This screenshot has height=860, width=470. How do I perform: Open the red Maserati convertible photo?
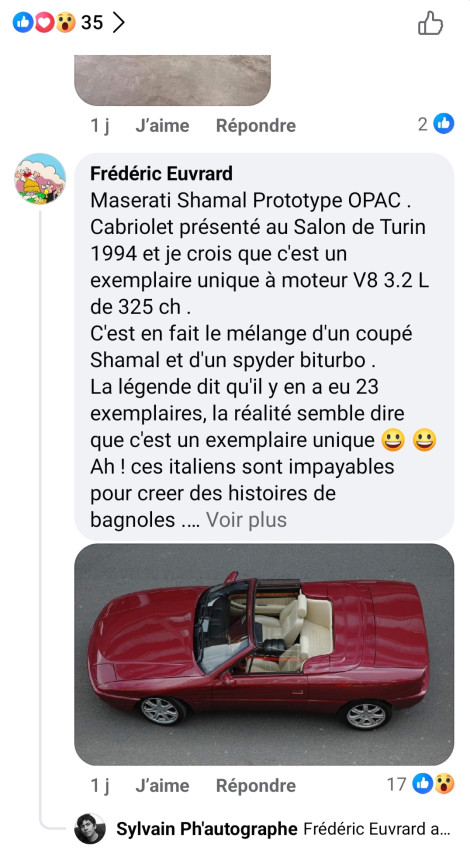(x=264, y=654)
